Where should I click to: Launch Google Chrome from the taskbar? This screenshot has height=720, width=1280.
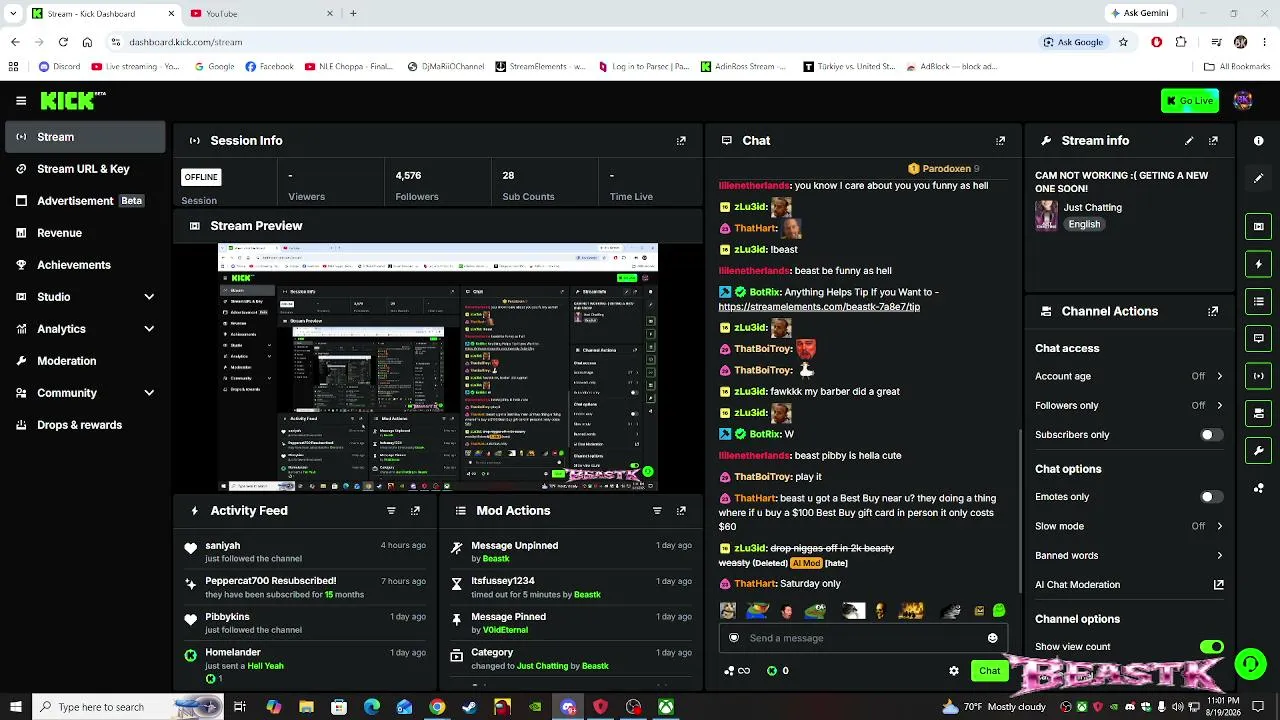coord(437,707)
